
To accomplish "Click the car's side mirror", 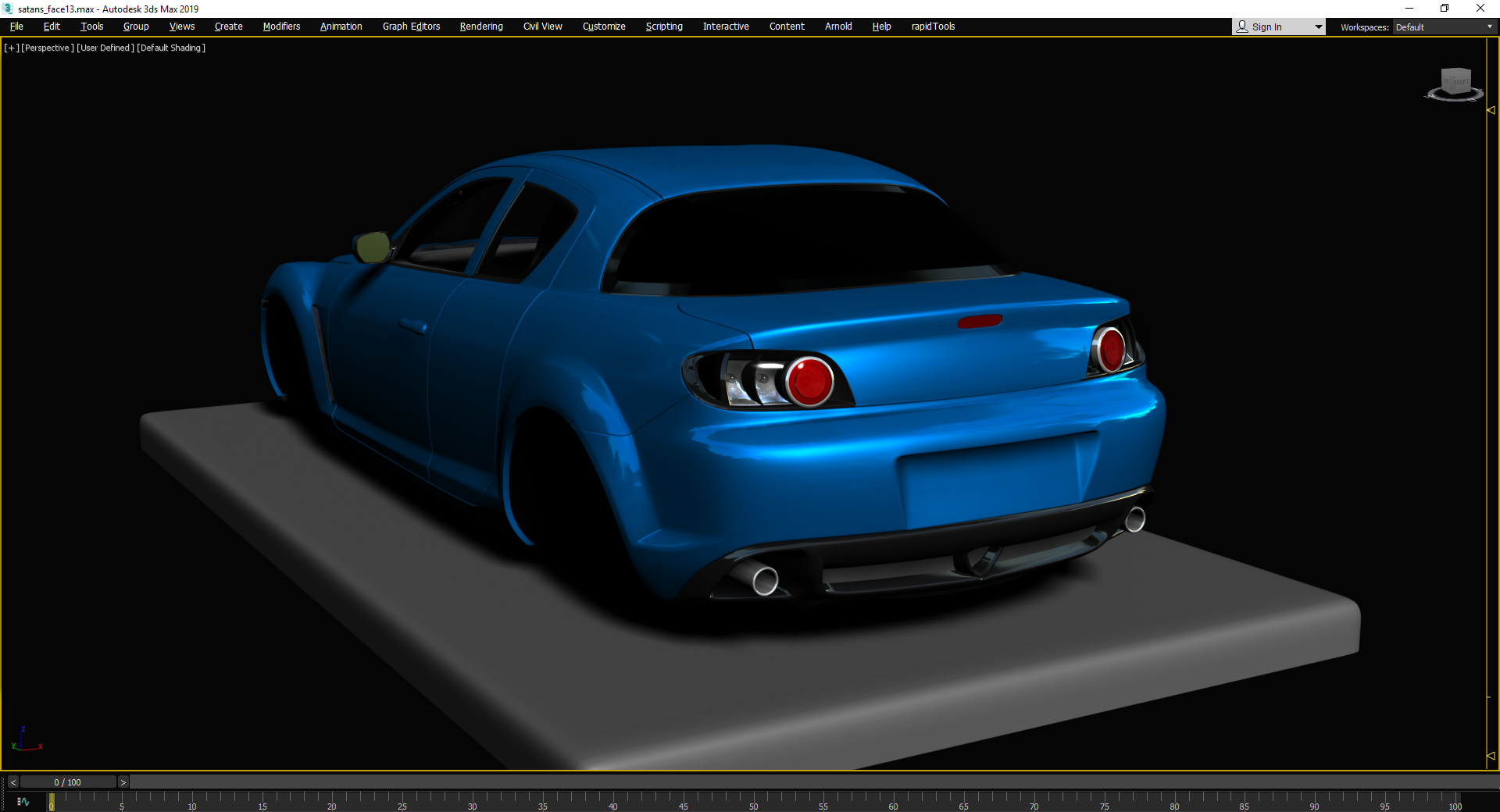I will point(373,247).
